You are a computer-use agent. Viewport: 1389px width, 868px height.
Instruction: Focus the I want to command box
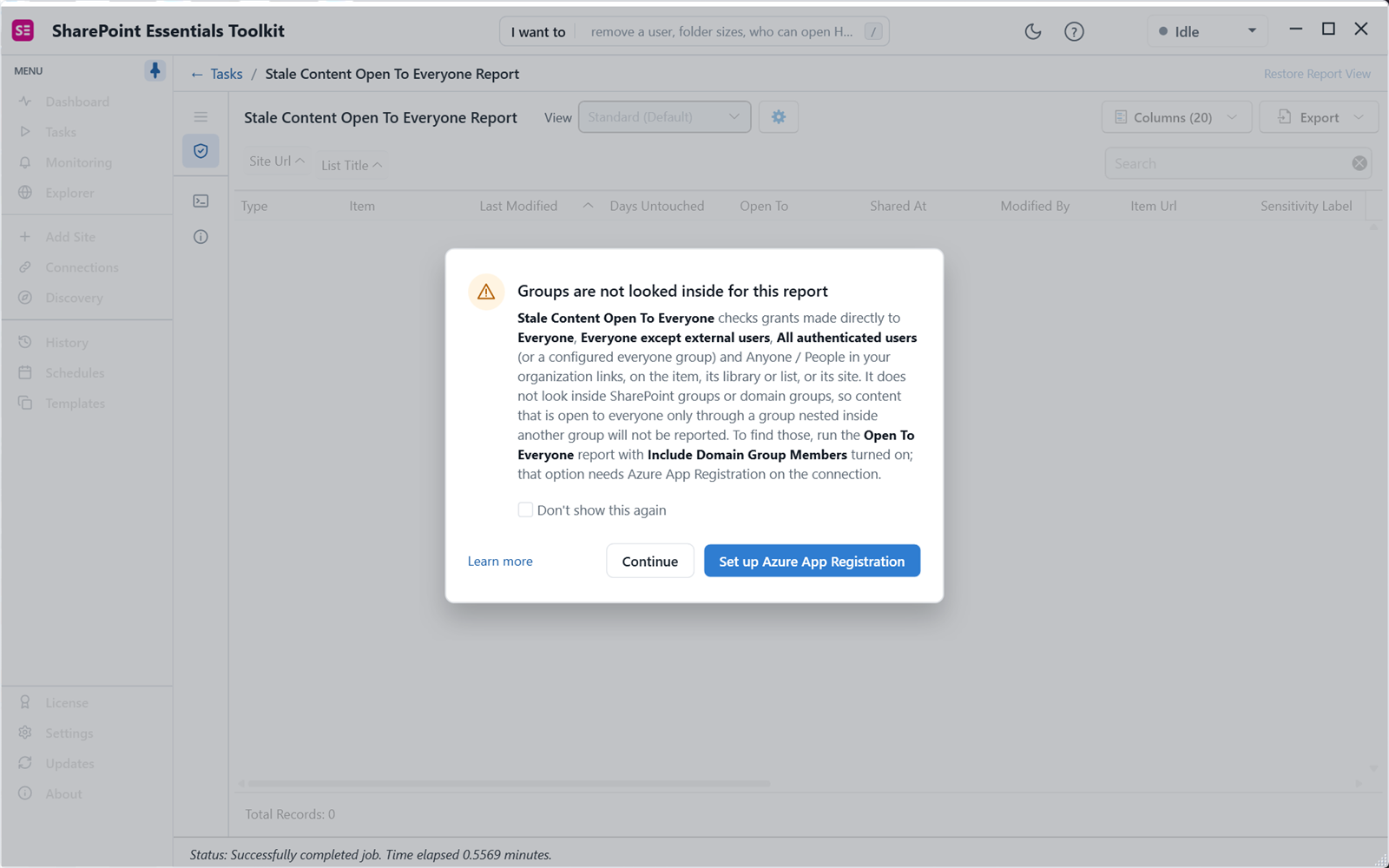click(694, 31)
